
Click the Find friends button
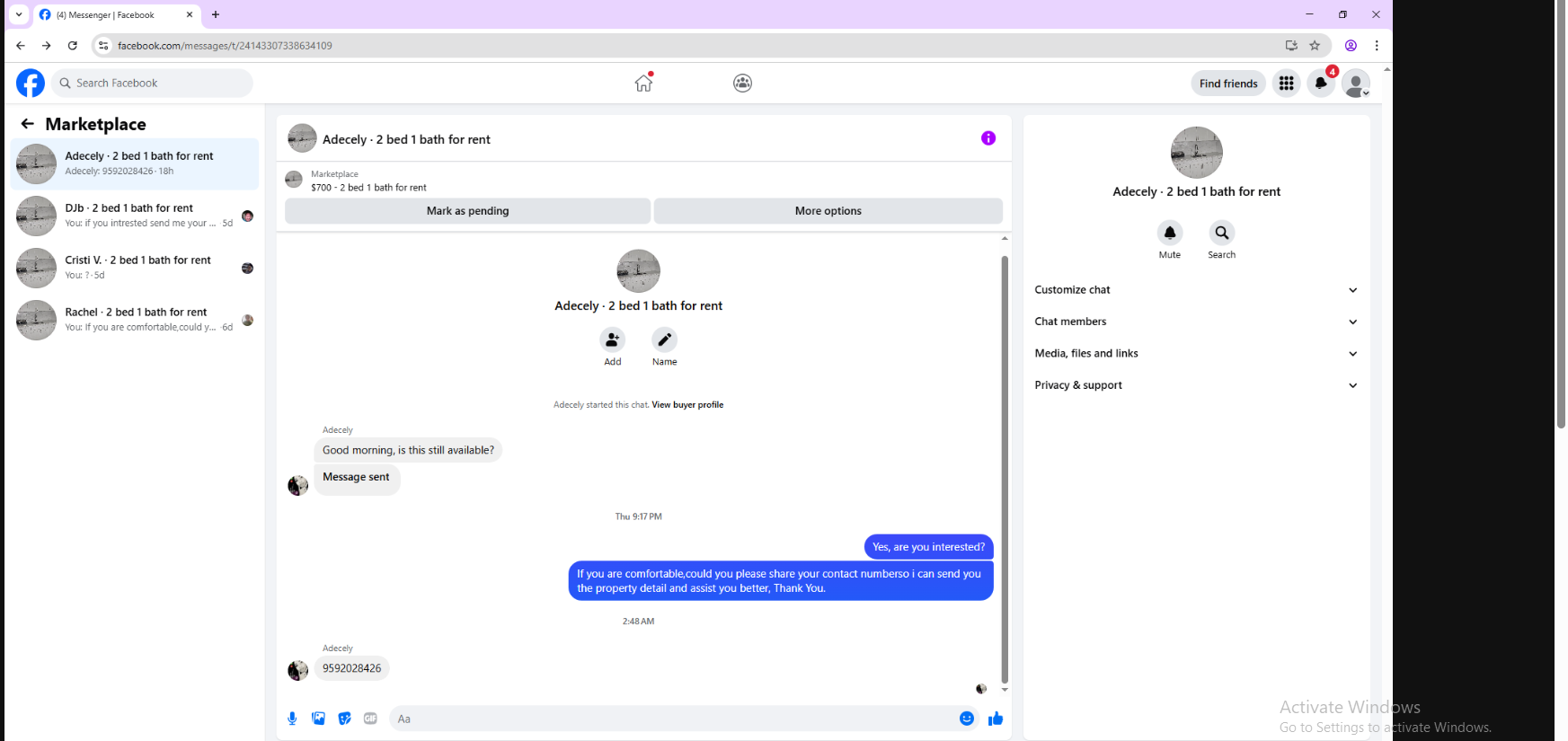[x=1228, y=84]
